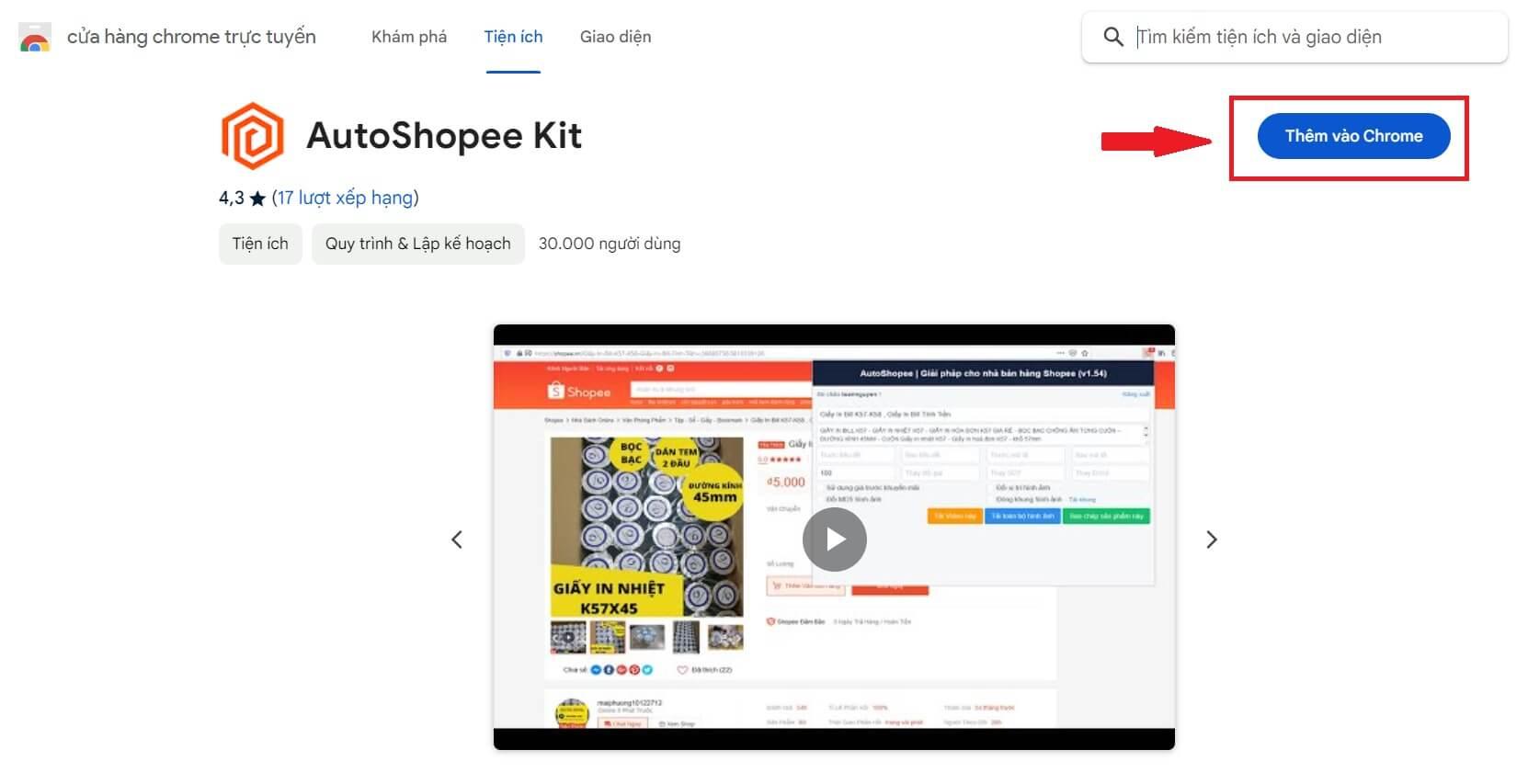This screenshot has height=784, width=1528.
Task: Open the Khám phá tab
Action: (x=409, y=37)
